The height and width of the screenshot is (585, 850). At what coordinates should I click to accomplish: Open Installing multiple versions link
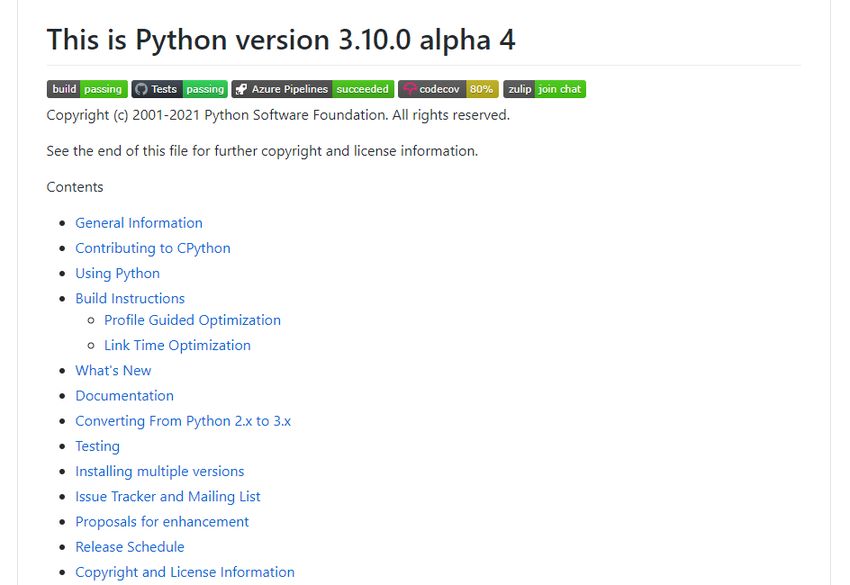(x=160, y=472)
